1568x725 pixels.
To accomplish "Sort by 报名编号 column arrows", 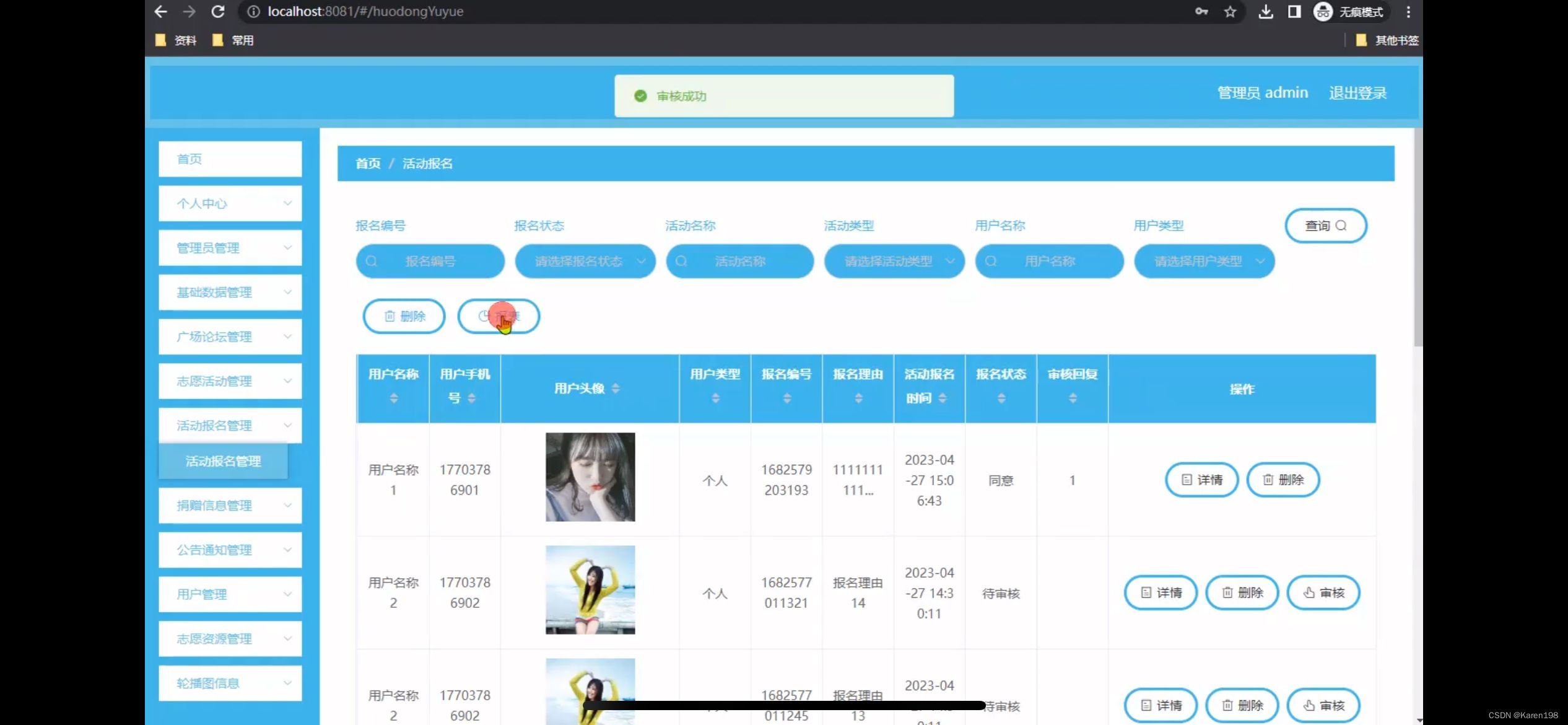I will click(x=787, y=398).
